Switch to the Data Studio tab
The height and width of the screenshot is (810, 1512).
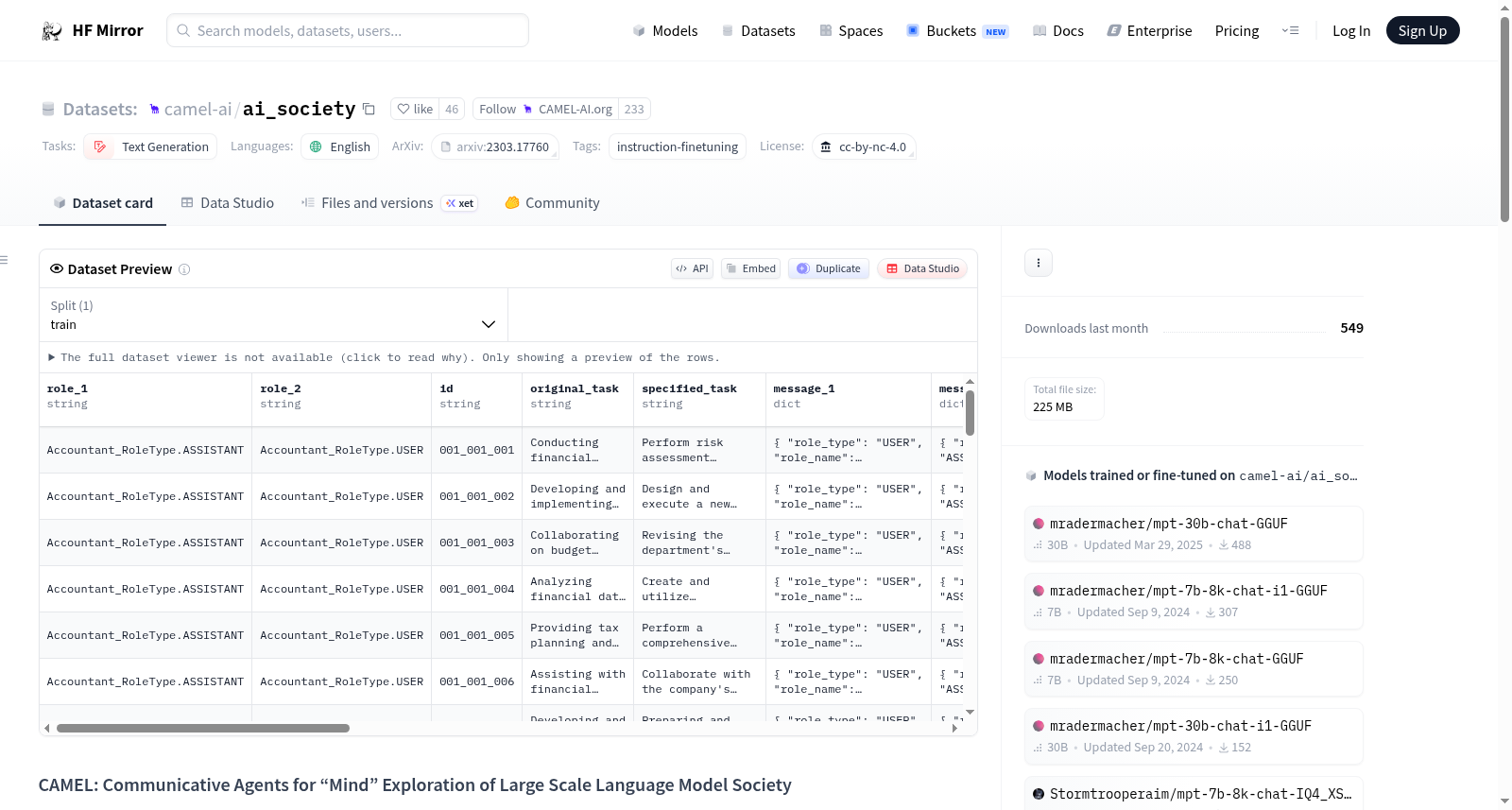click(x=228, y=203)
